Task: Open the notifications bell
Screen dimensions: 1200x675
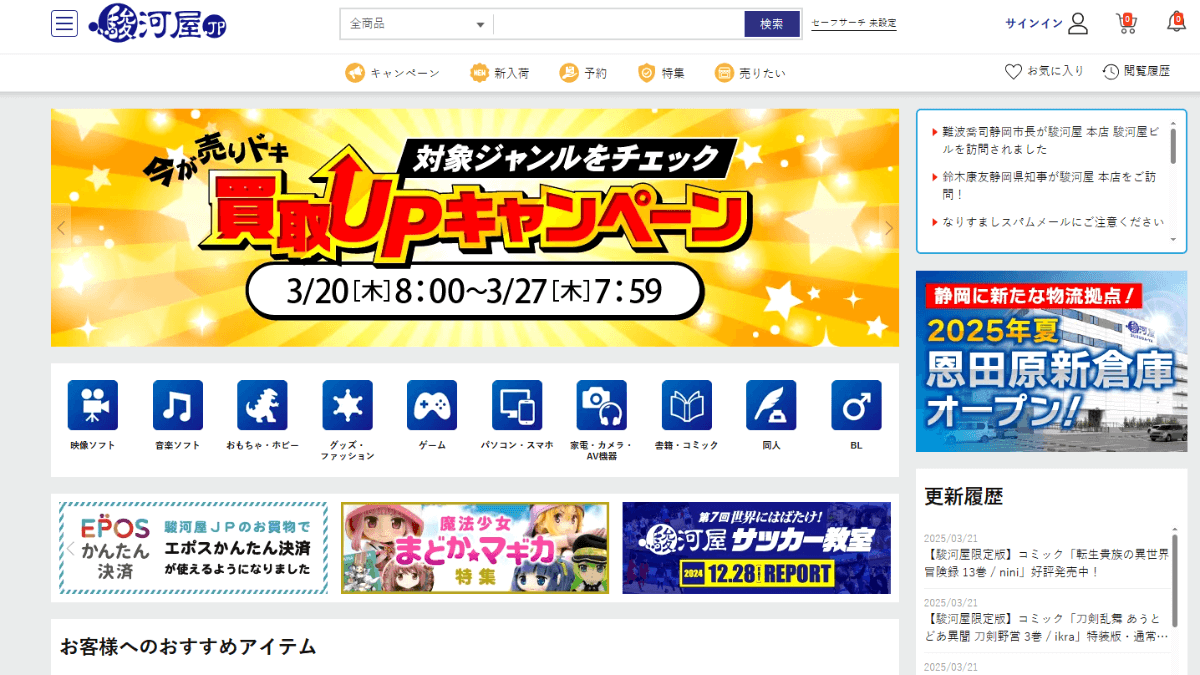Action: pos(1176,22)
